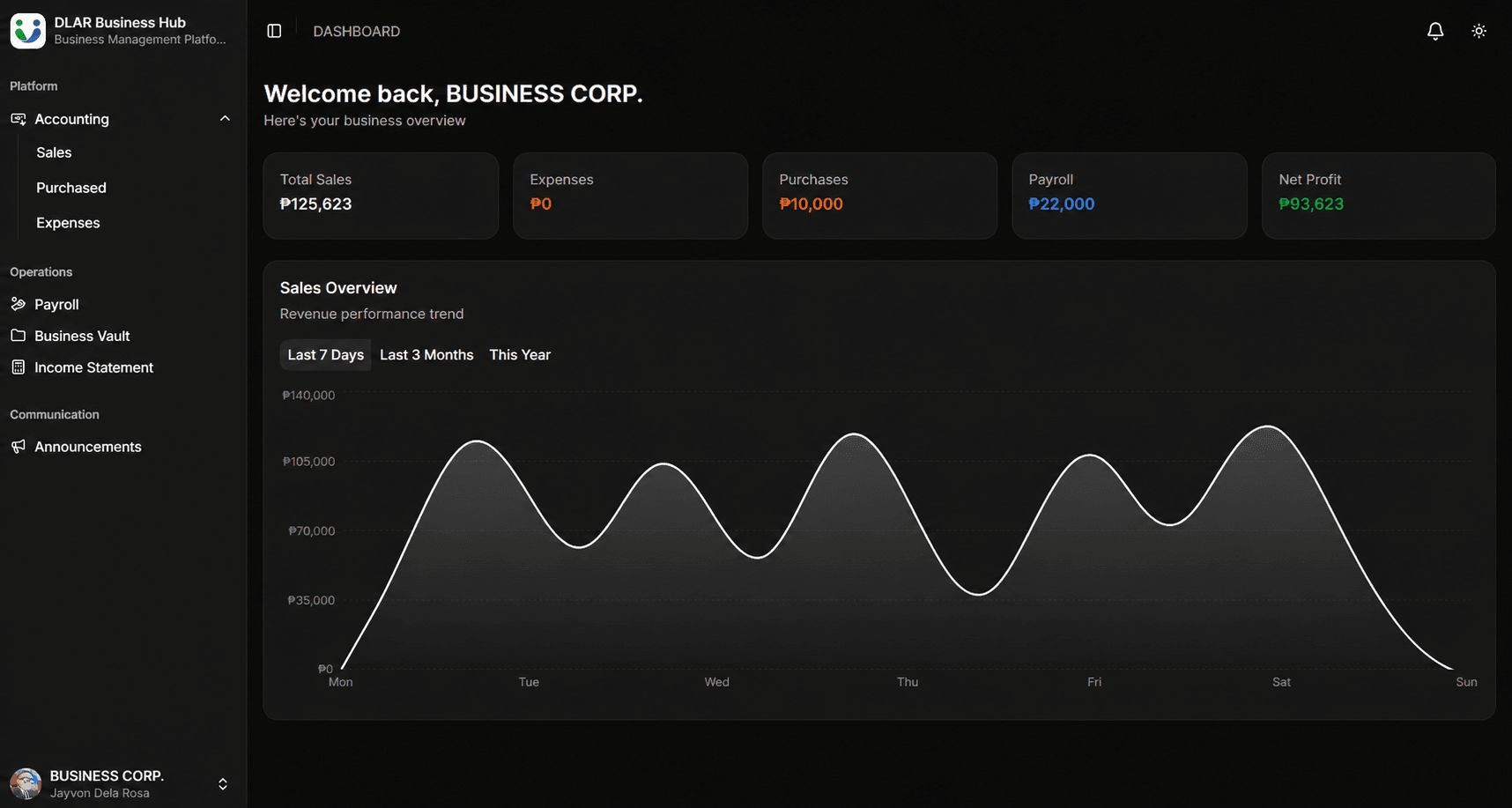Image resolution: width=1512 pixels, height=808 pixels.
Task: Open Sales under Accounting
Action: pos(54,152)
